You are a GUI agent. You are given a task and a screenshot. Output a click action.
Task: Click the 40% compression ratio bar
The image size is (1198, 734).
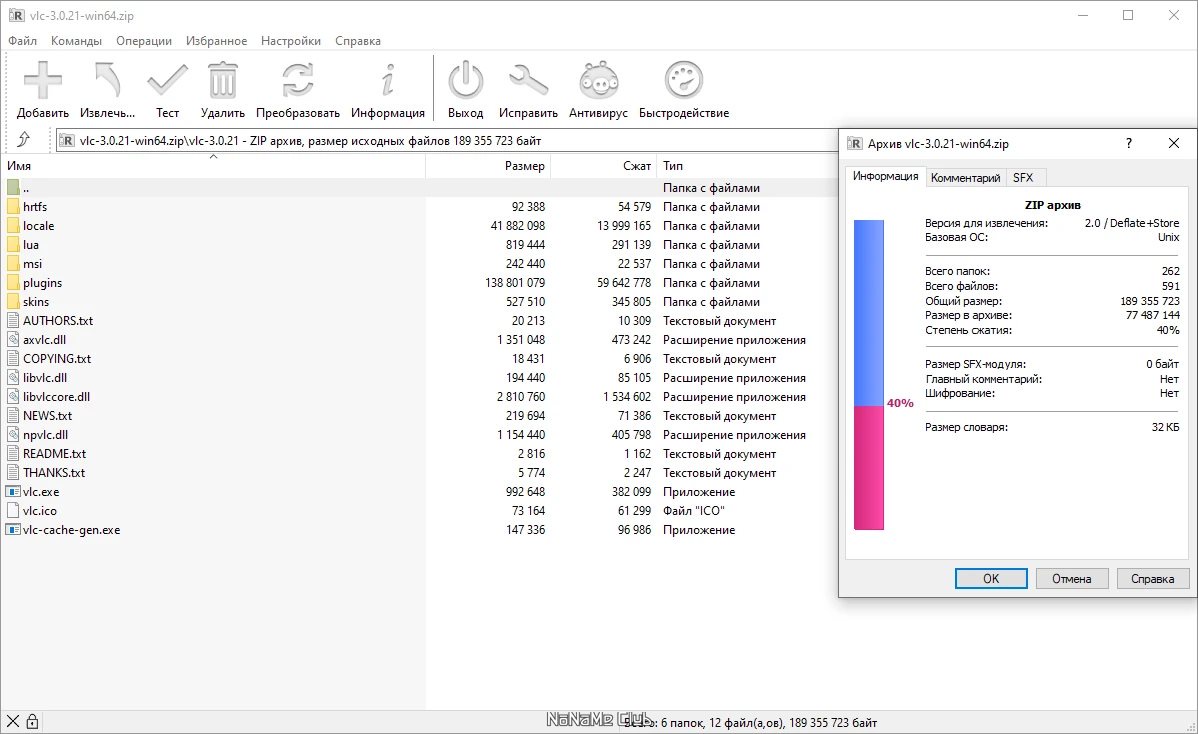[869, 374]
